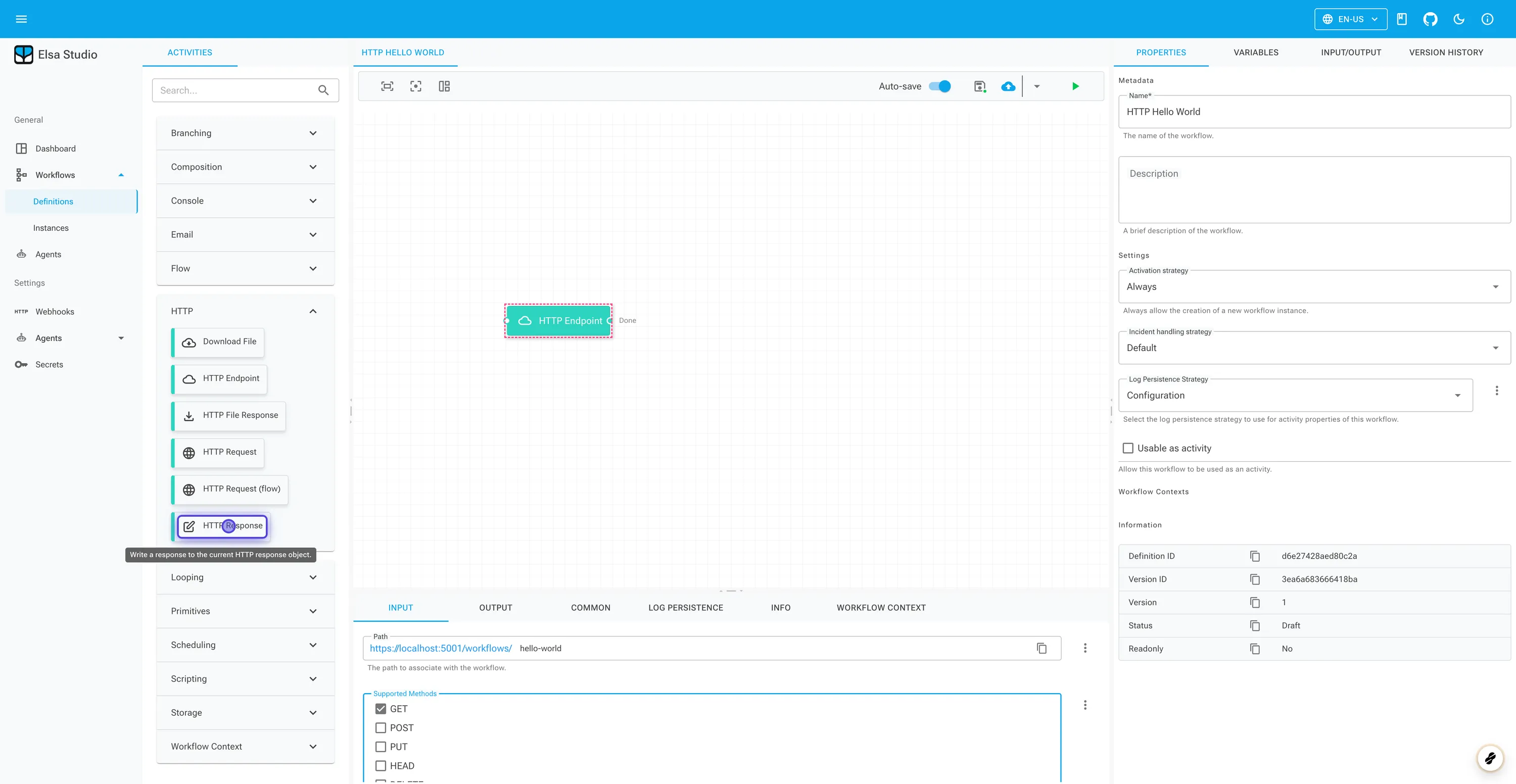Screen dimensions: 1516x784
Task: Open the Output tab
Action: [496, 608]
